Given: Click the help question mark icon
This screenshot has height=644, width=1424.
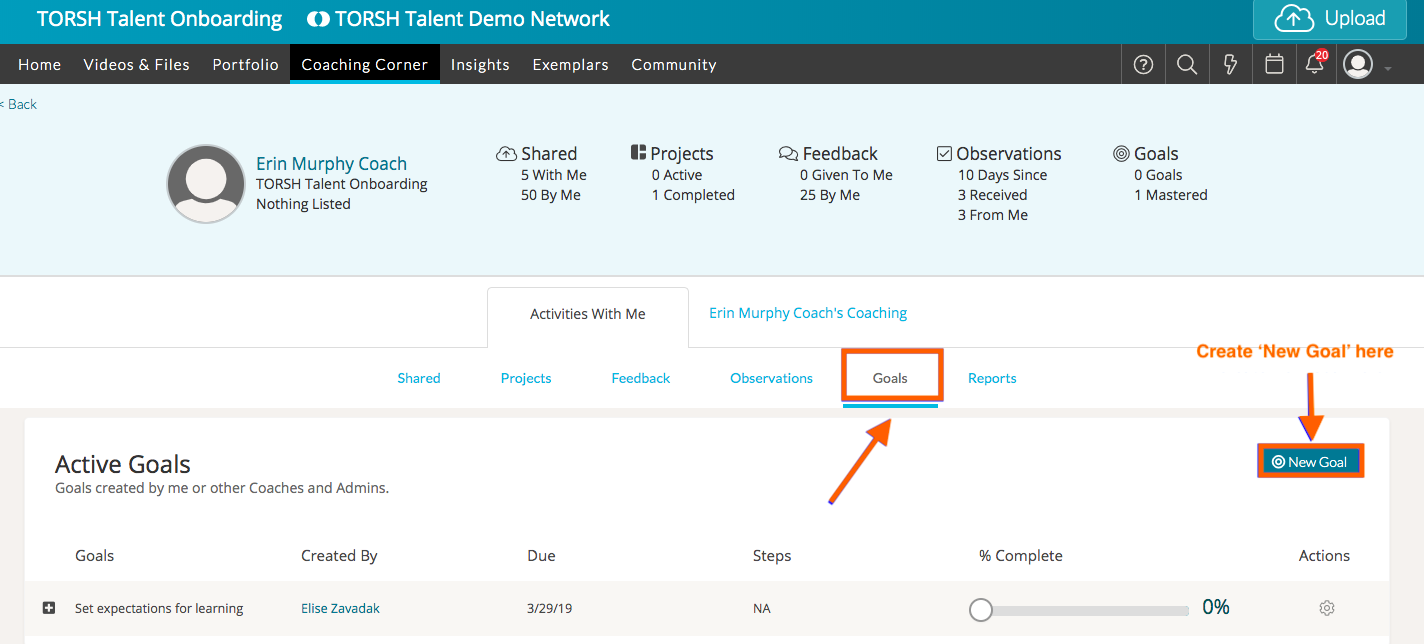Looking at the screenshot, I should click(1143, 65).
